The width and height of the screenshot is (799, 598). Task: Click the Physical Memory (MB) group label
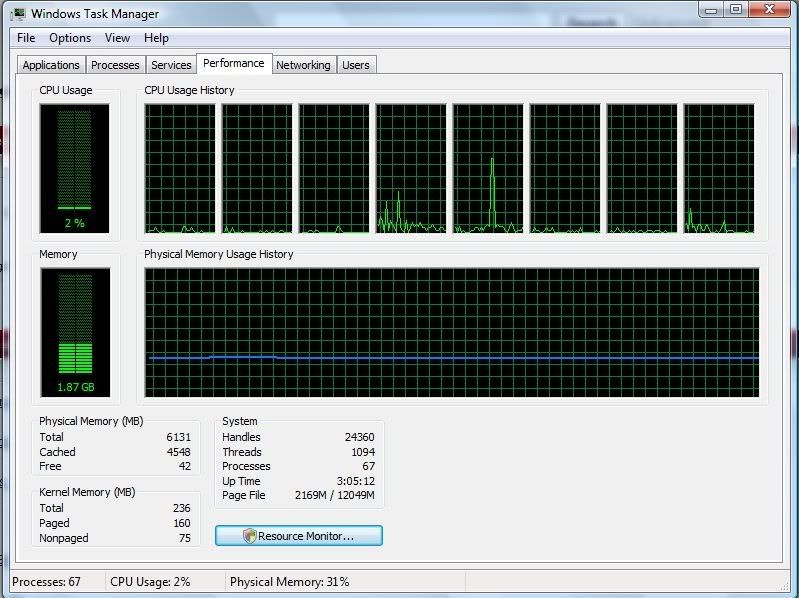91,421
